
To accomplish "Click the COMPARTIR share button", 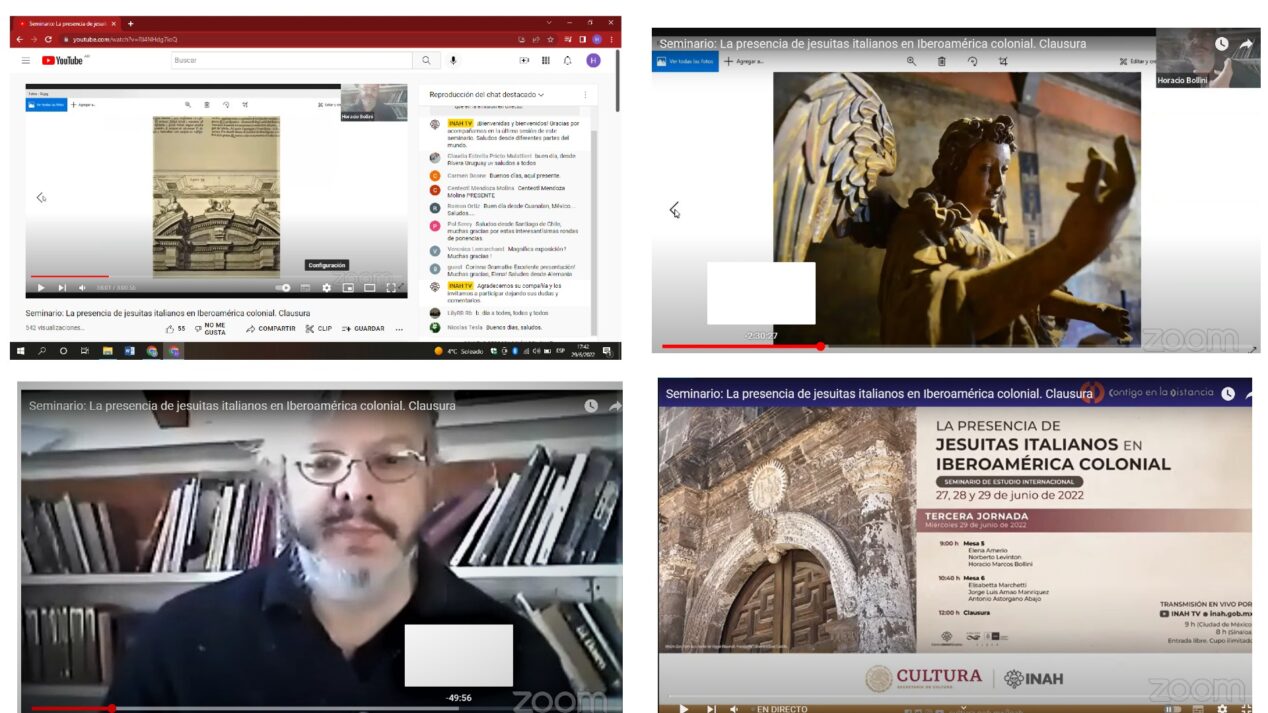I will pos(270,329).
